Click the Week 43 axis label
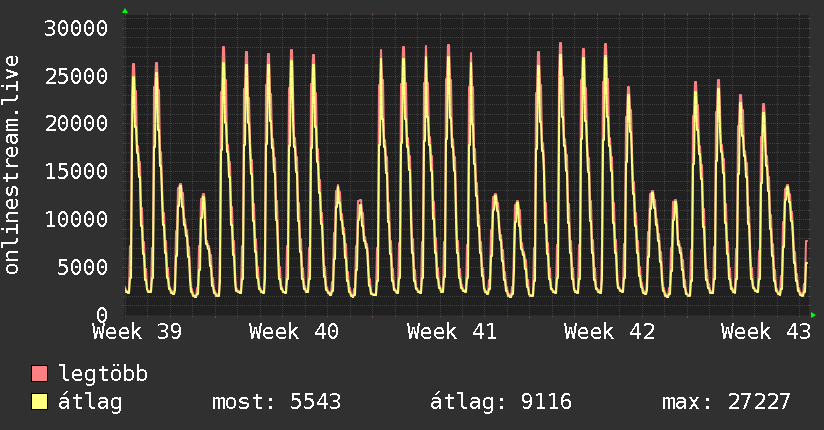The width and height of the screenshot is (824, 430). pyautogui.click(x=766, y=332)
